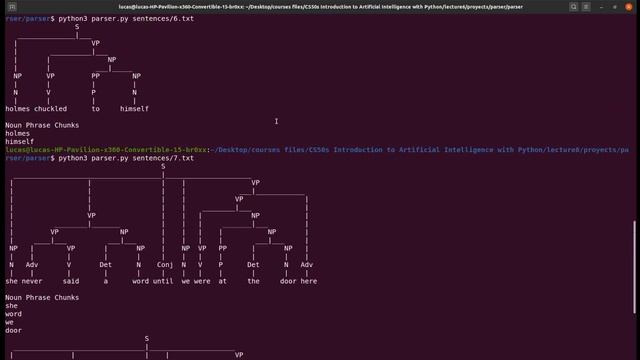The height and width of the screenshot is (360, 640).
Task: Click 'door' under second Noun Phrase Chunks
Action: click(13, 330)
